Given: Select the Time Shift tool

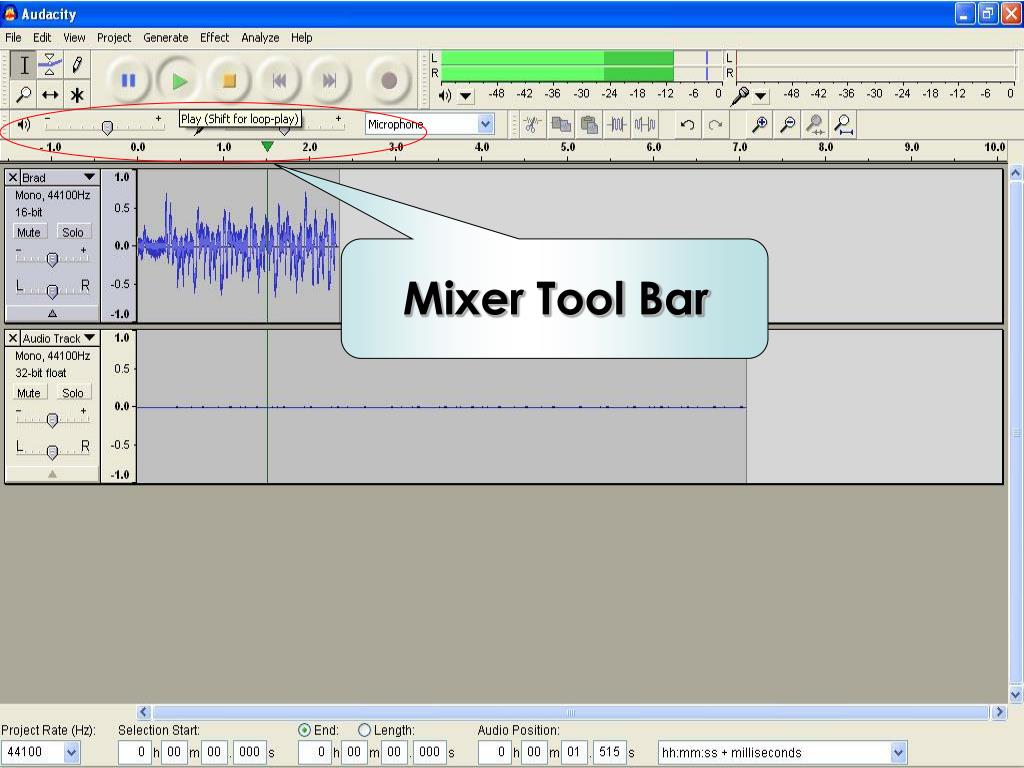Looking at the screenshot, I should click(x=50, y=95).
